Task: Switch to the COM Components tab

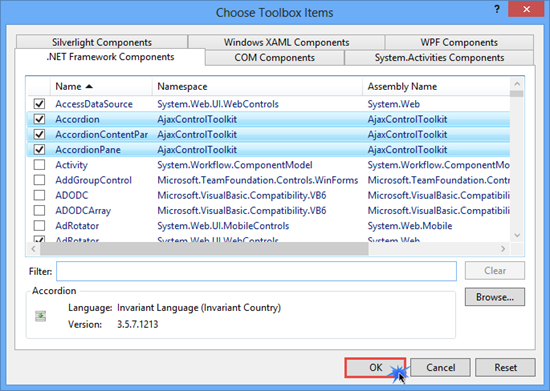Action: tap(274, 58)
